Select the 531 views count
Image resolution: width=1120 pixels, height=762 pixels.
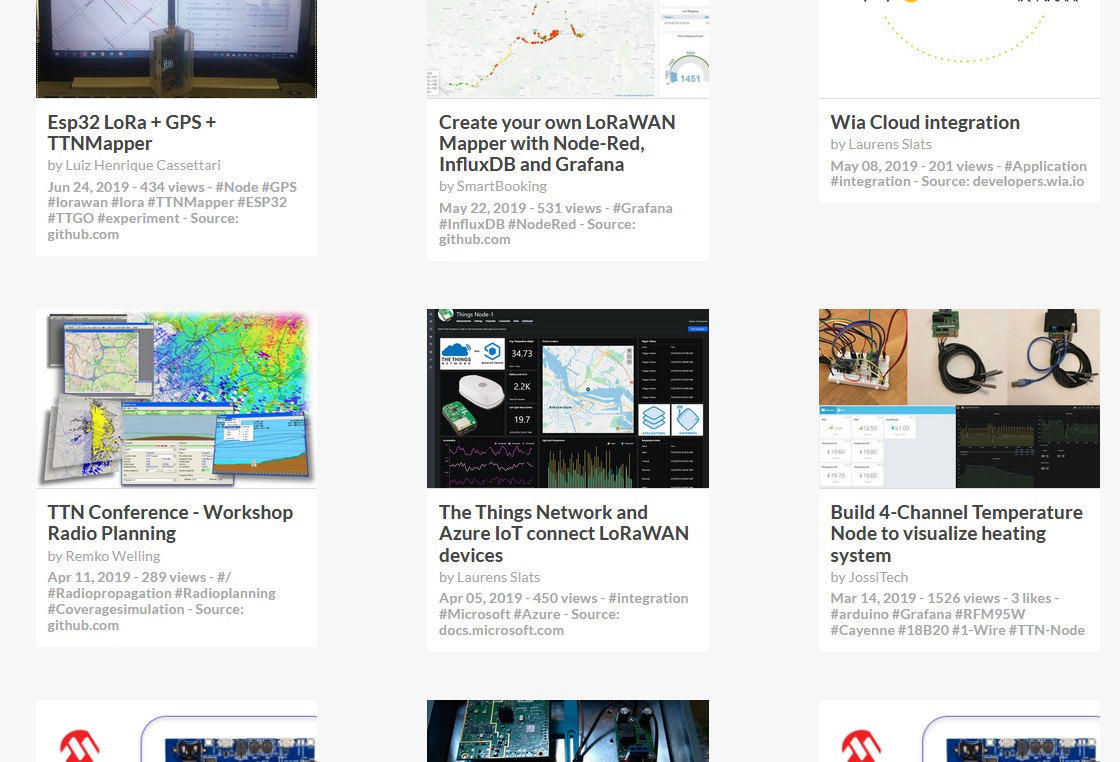coord(569,208)
